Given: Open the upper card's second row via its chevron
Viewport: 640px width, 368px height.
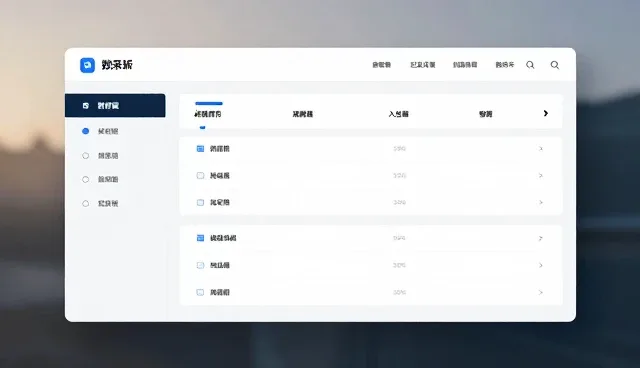Looking at the screenshot, I should (x=541, y=175).
